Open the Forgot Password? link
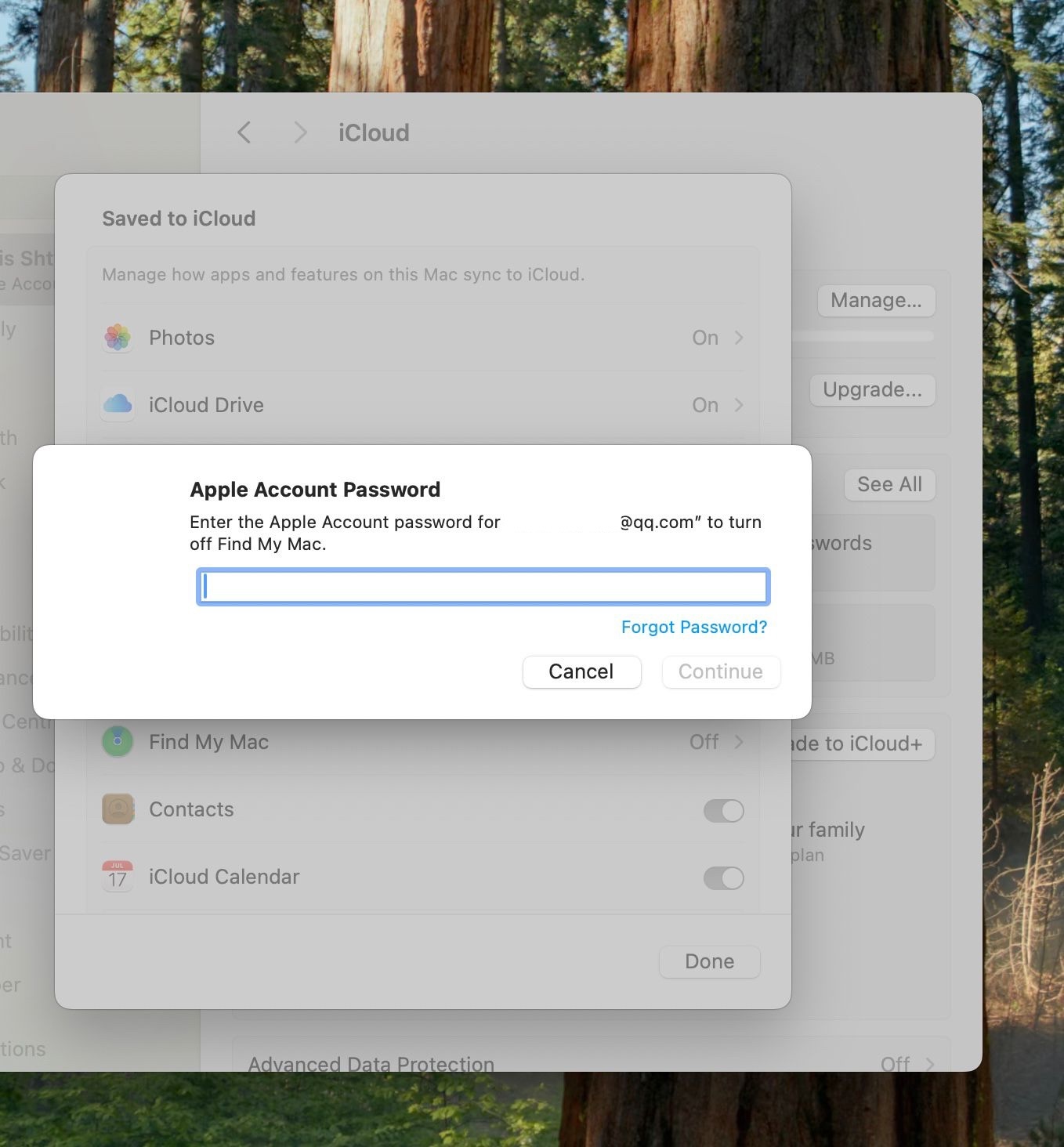The width and height of the screenshot is (1064, 1147). 694,627
